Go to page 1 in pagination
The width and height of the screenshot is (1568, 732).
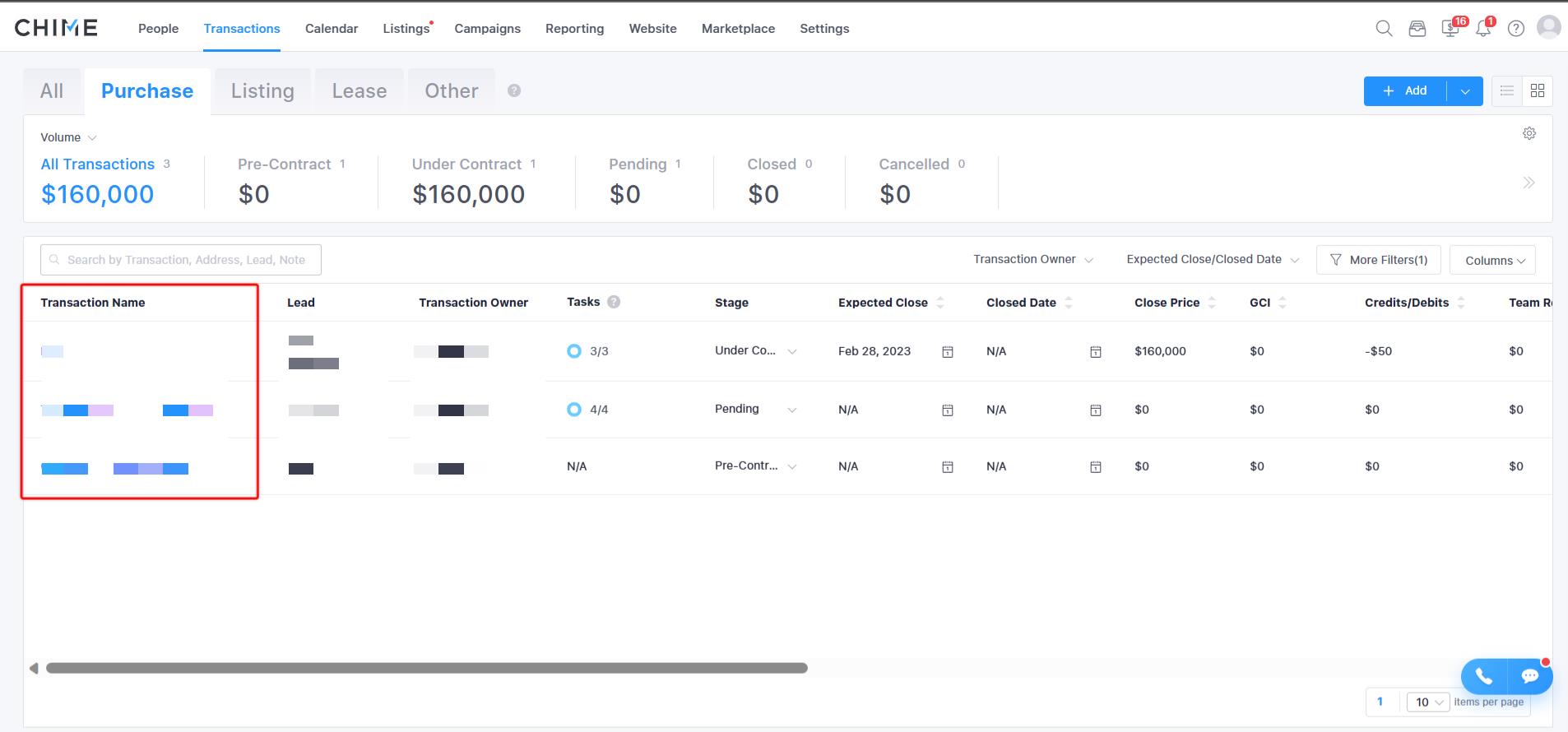[x=1380, y=702]
